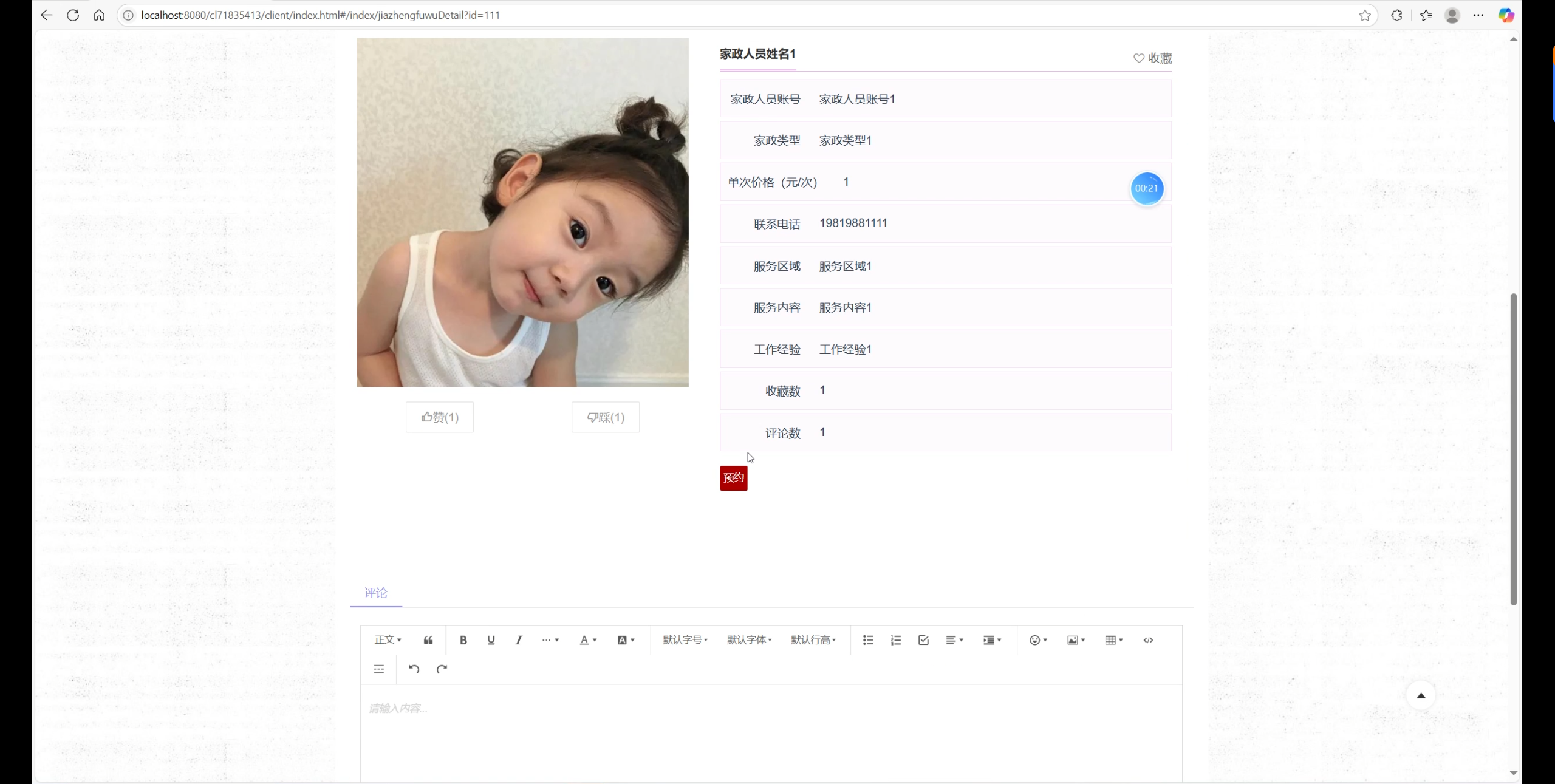Insert a bulleted list
The height and width of the screenshot is (784, 1555).
pos(867,640)
